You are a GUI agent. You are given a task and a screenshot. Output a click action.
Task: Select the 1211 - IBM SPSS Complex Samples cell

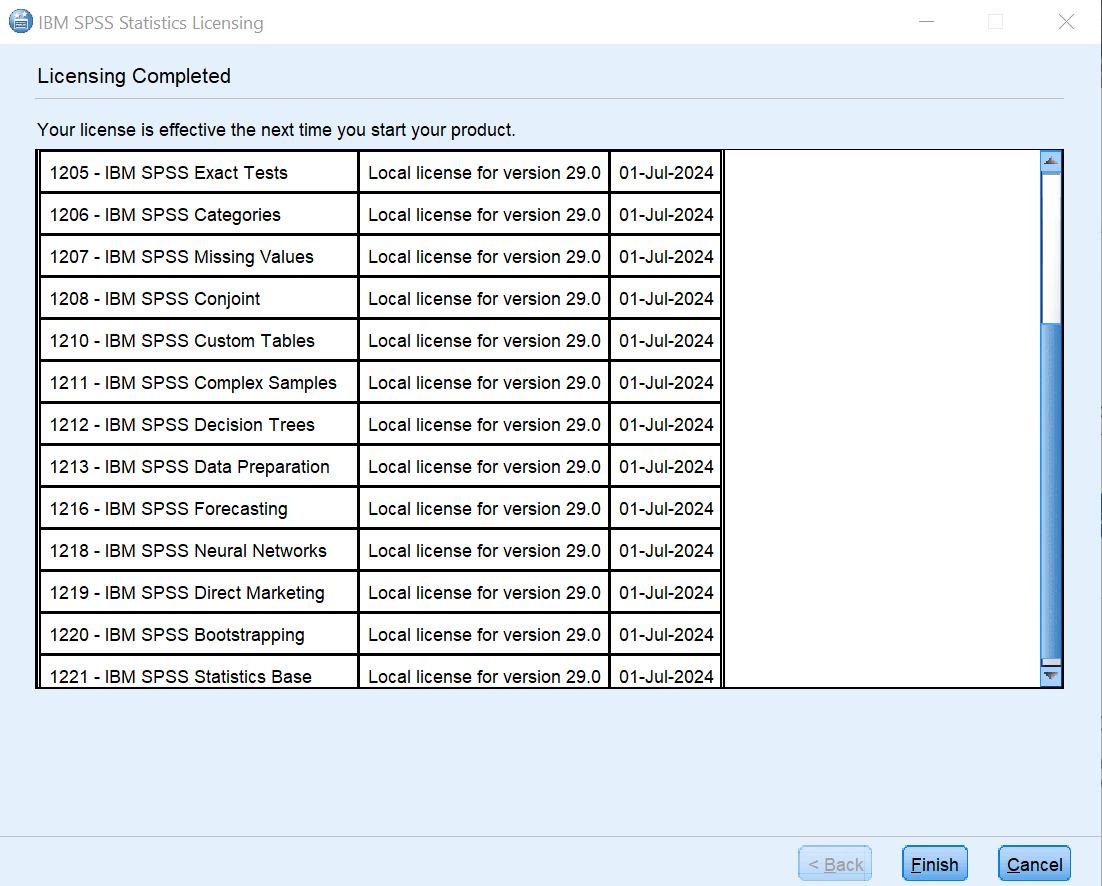click(200, 383)
